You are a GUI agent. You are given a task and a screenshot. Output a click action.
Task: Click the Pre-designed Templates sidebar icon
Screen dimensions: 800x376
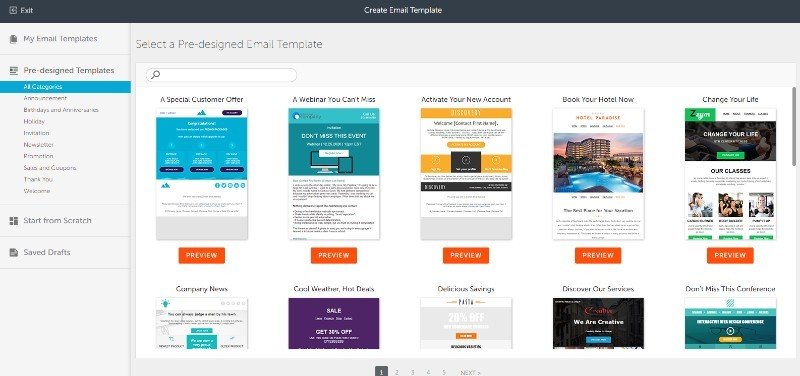[x=14, y=70]
